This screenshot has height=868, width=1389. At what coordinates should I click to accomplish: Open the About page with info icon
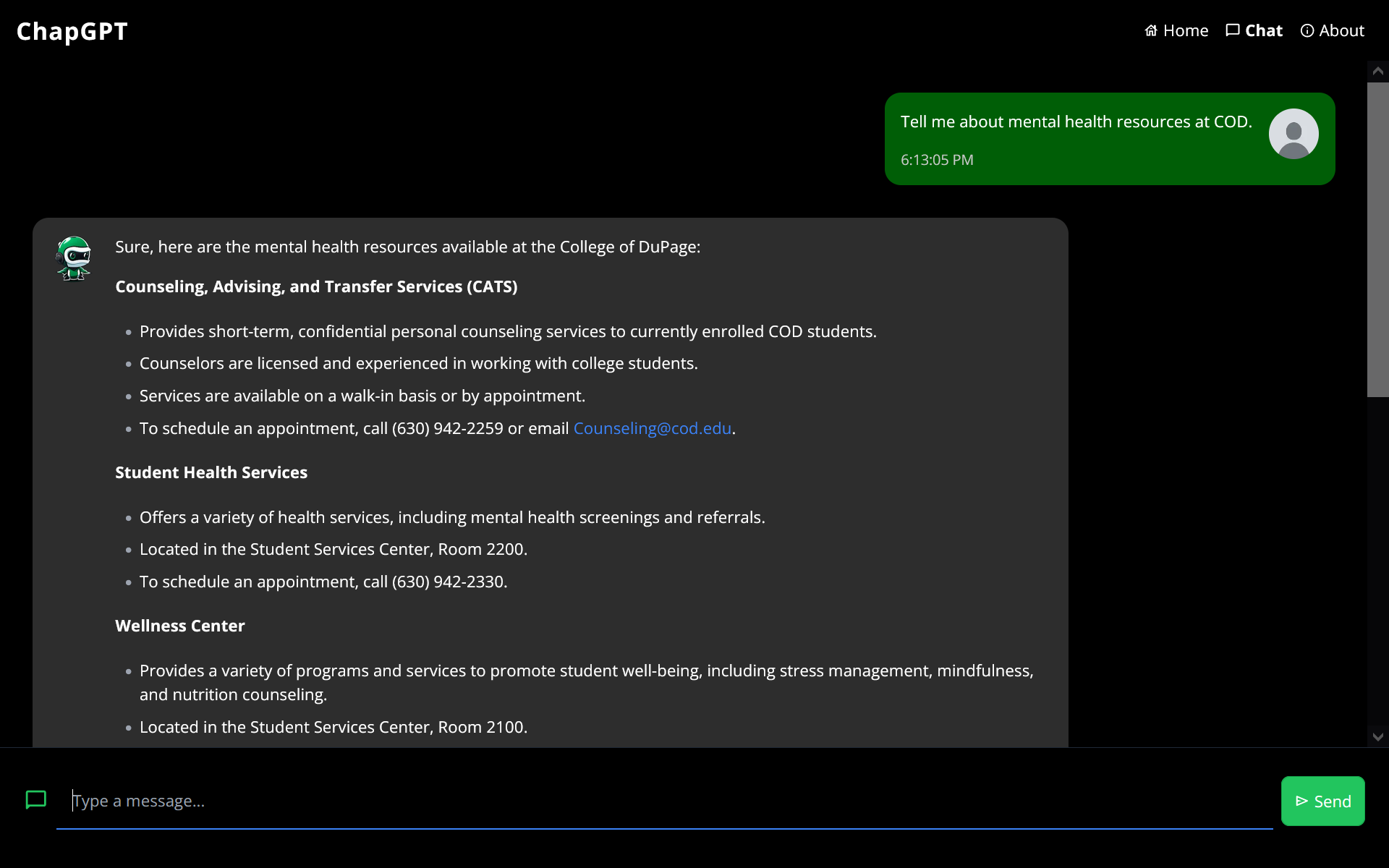1332,30
